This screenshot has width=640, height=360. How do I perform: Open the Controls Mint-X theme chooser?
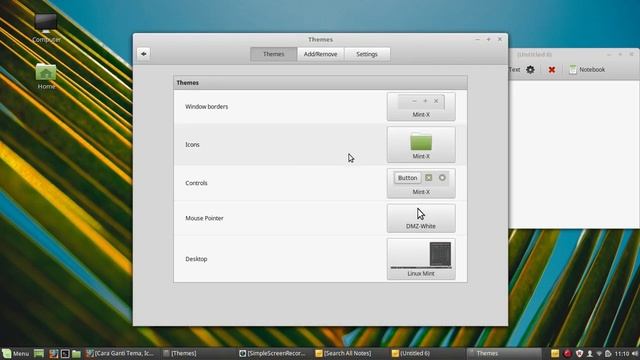pos(421,183)
